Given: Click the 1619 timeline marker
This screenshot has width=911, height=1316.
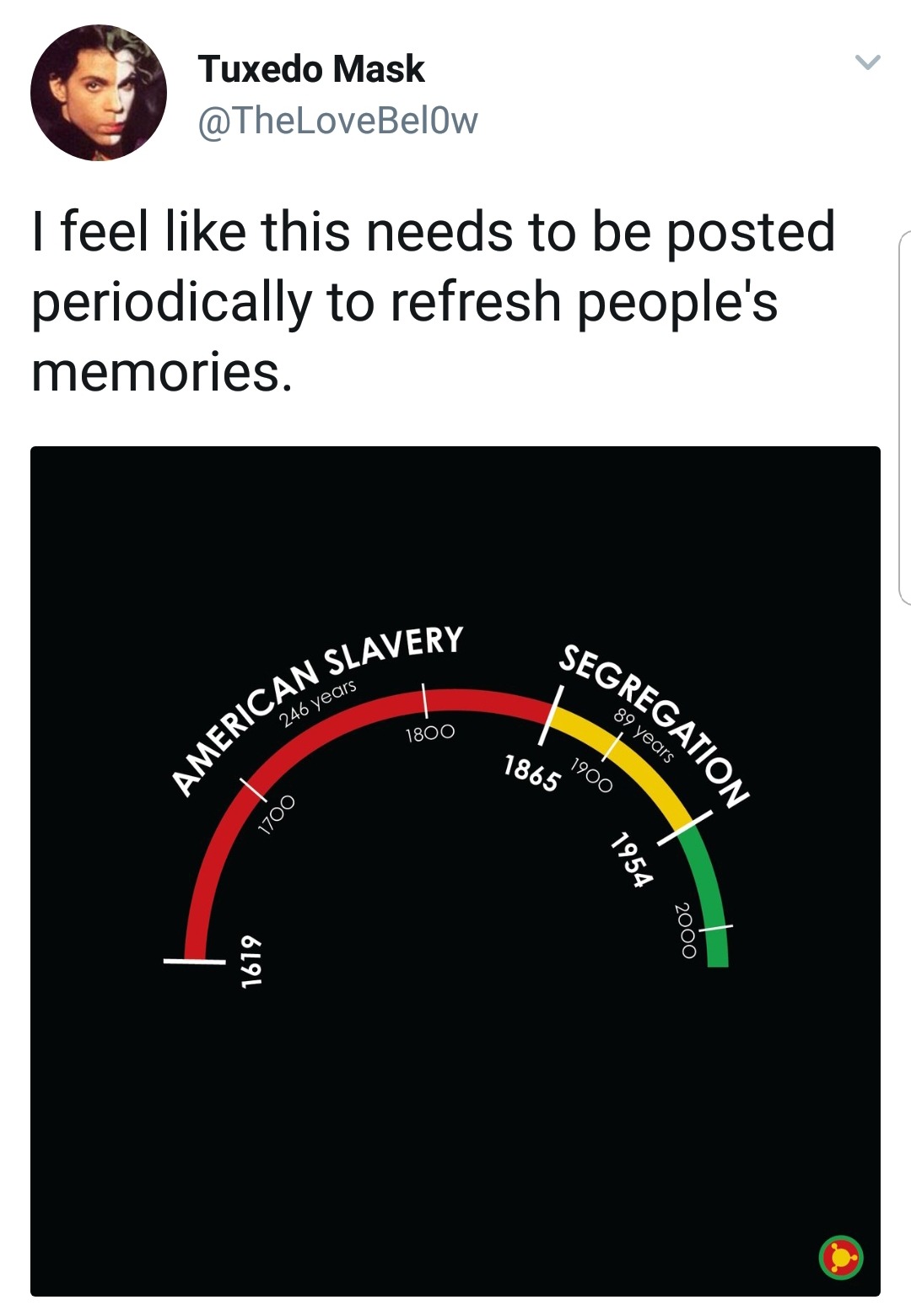Looking at the screenshot, I should (x=249, y=961).
